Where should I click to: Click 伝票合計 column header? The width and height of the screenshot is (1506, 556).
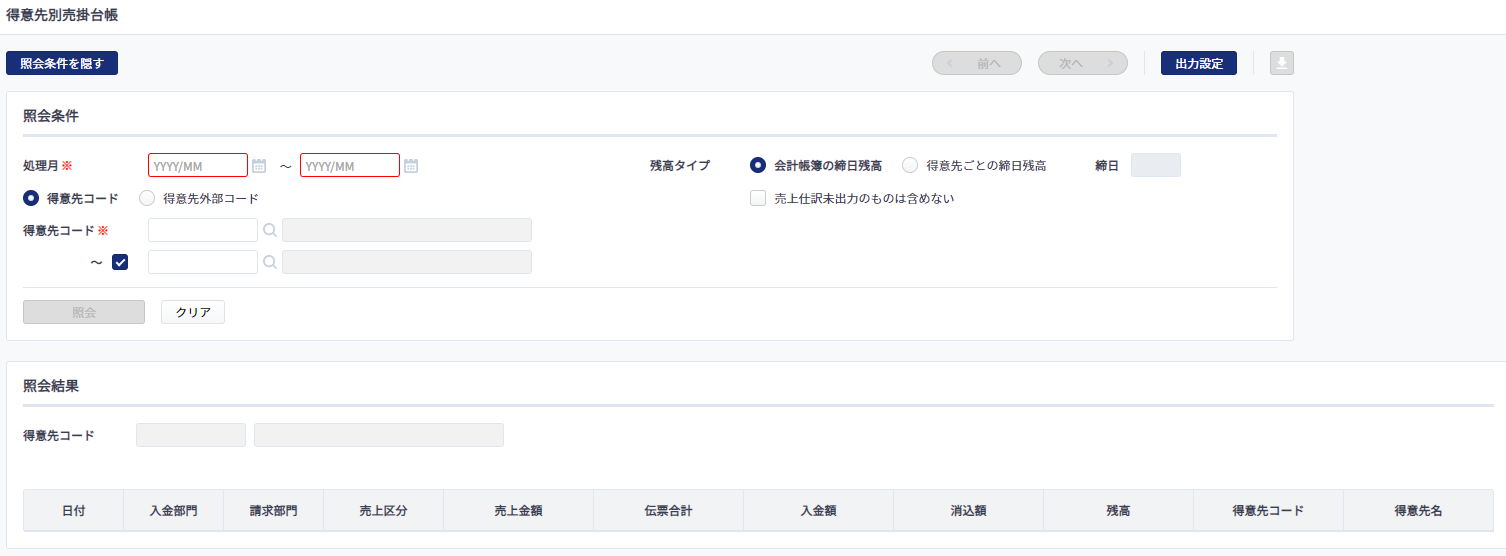coord(668,511)
